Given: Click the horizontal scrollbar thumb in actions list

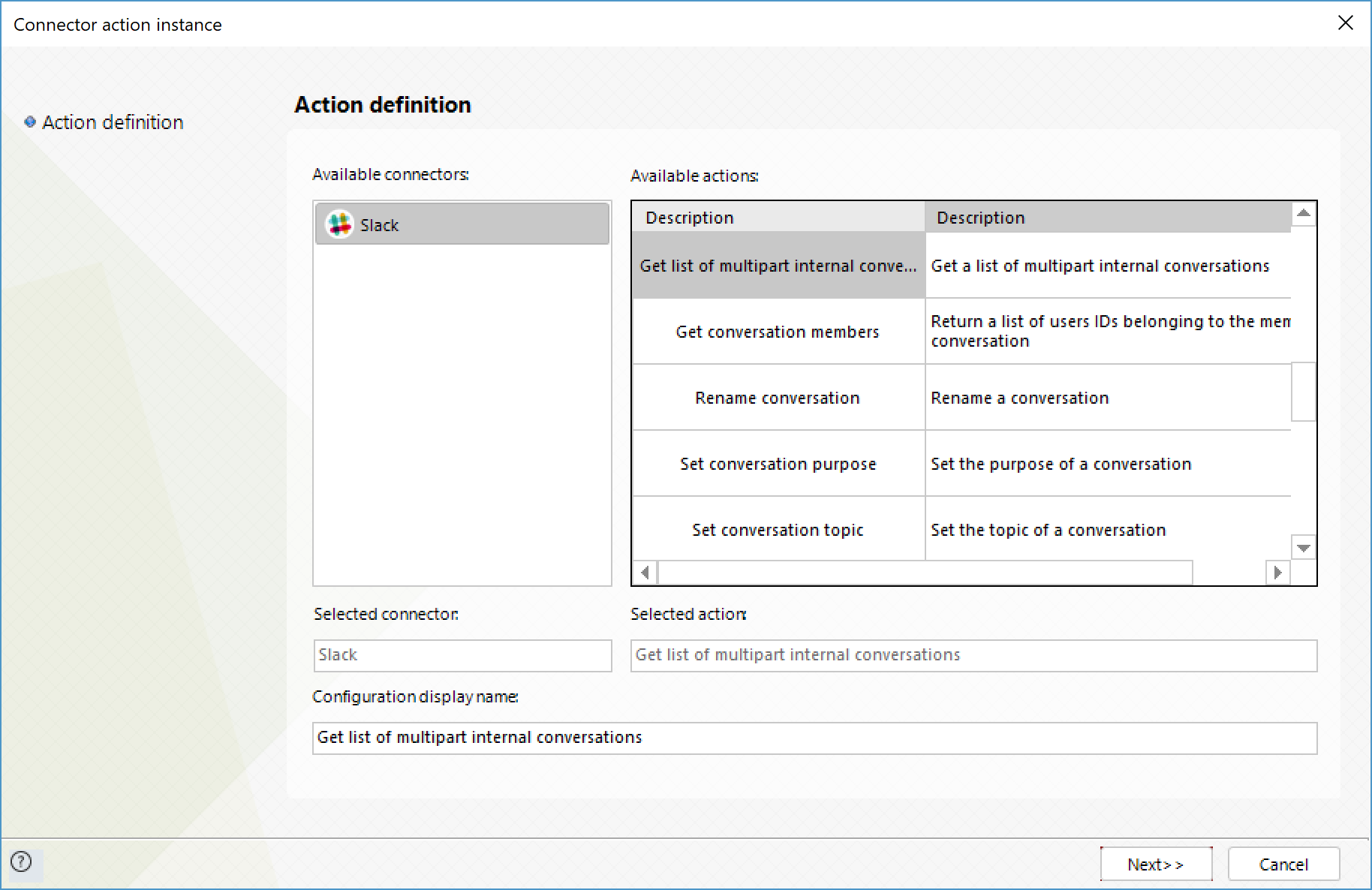Looking at the screenshot, I should coord(925,573).
